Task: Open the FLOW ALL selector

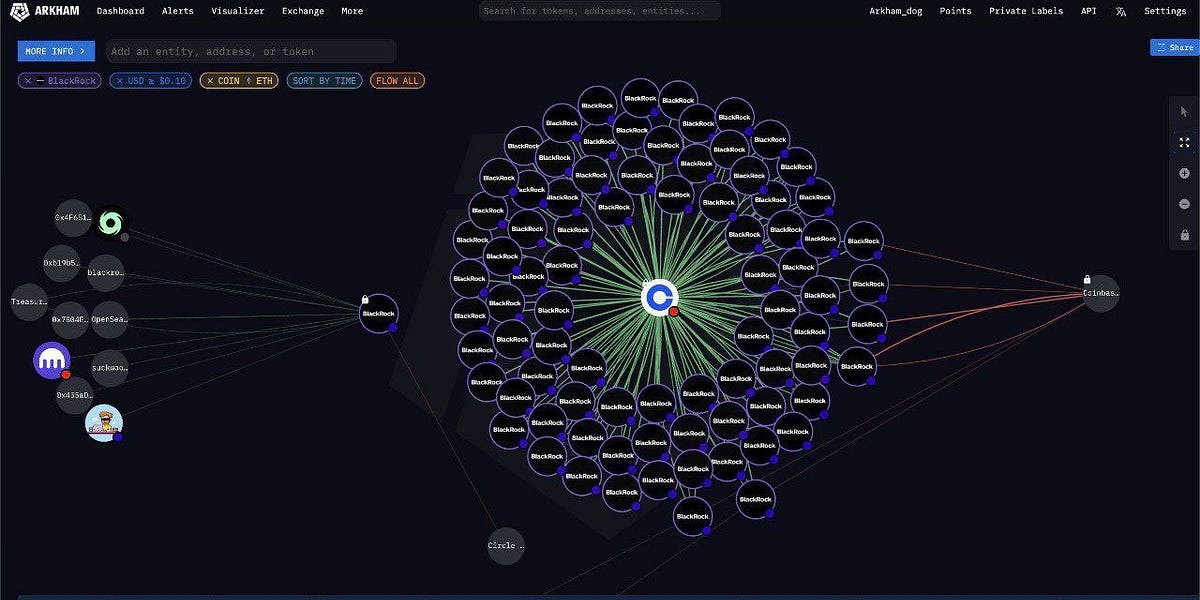Action: coord(397,81)
